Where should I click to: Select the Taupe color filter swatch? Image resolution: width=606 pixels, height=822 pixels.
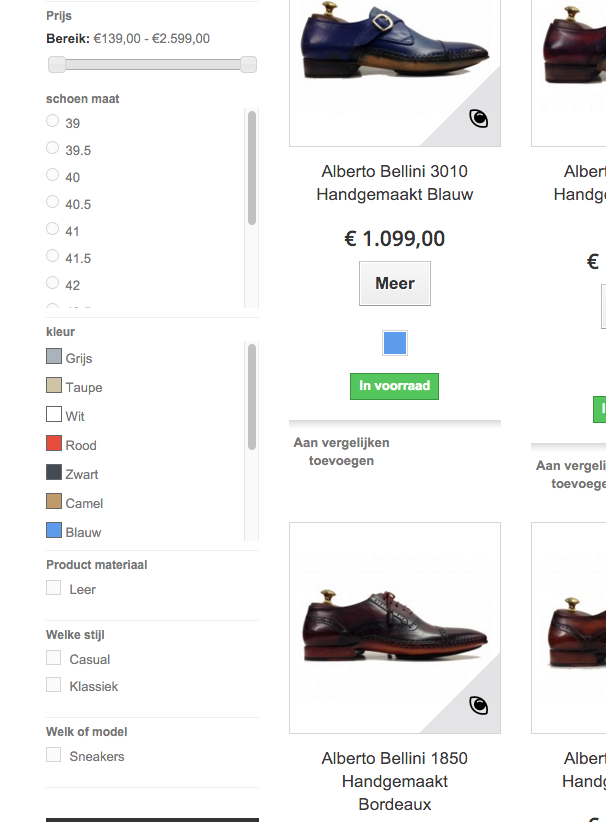pyautogui.click(x=54, y=386)
